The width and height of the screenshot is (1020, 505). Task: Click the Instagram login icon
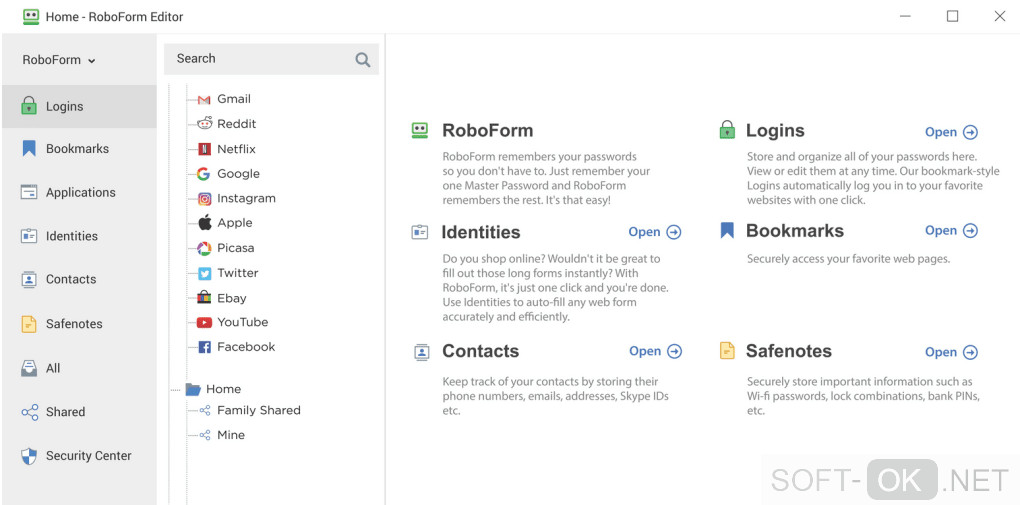pos(204,199)
